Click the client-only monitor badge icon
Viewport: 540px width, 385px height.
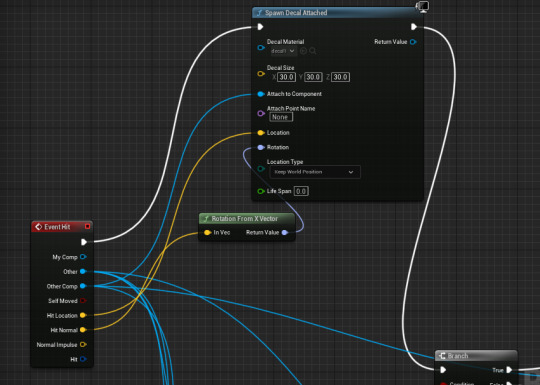pos(422,7)
